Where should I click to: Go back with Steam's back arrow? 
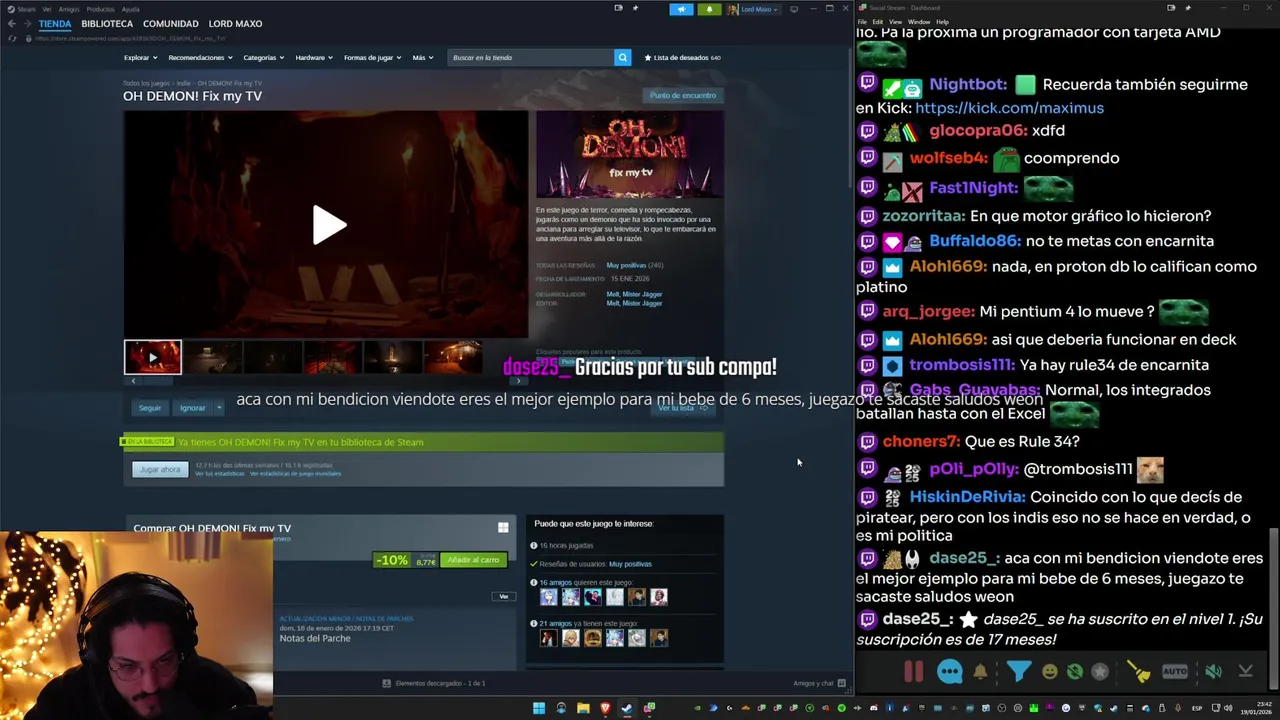pos(12,24)
